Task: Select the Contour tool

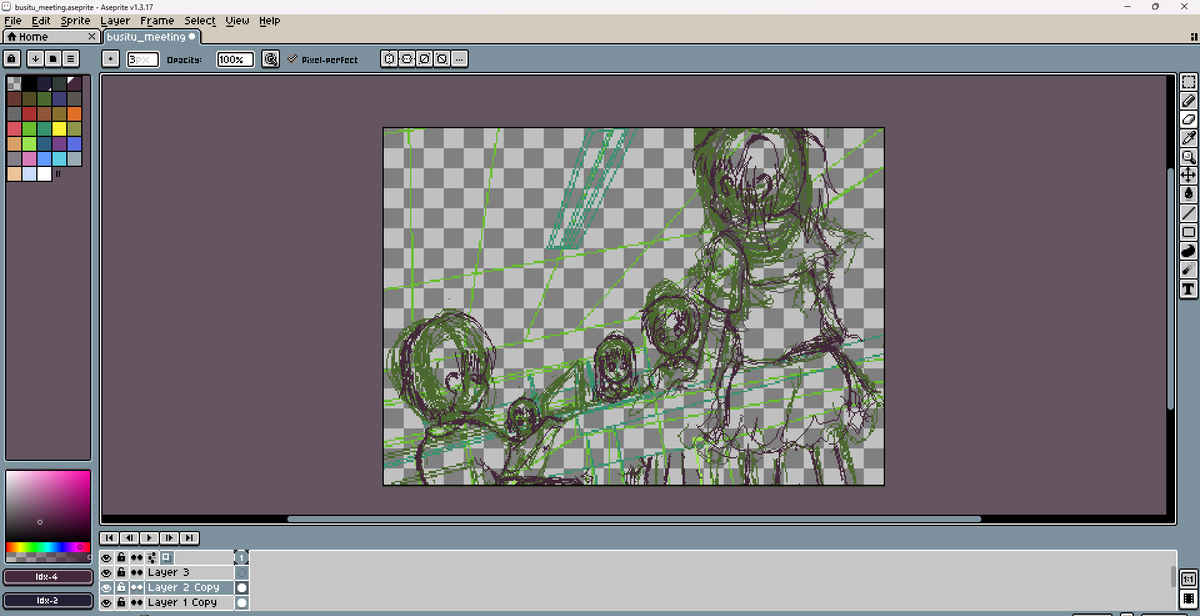Action: click(x=1189, y=251)
